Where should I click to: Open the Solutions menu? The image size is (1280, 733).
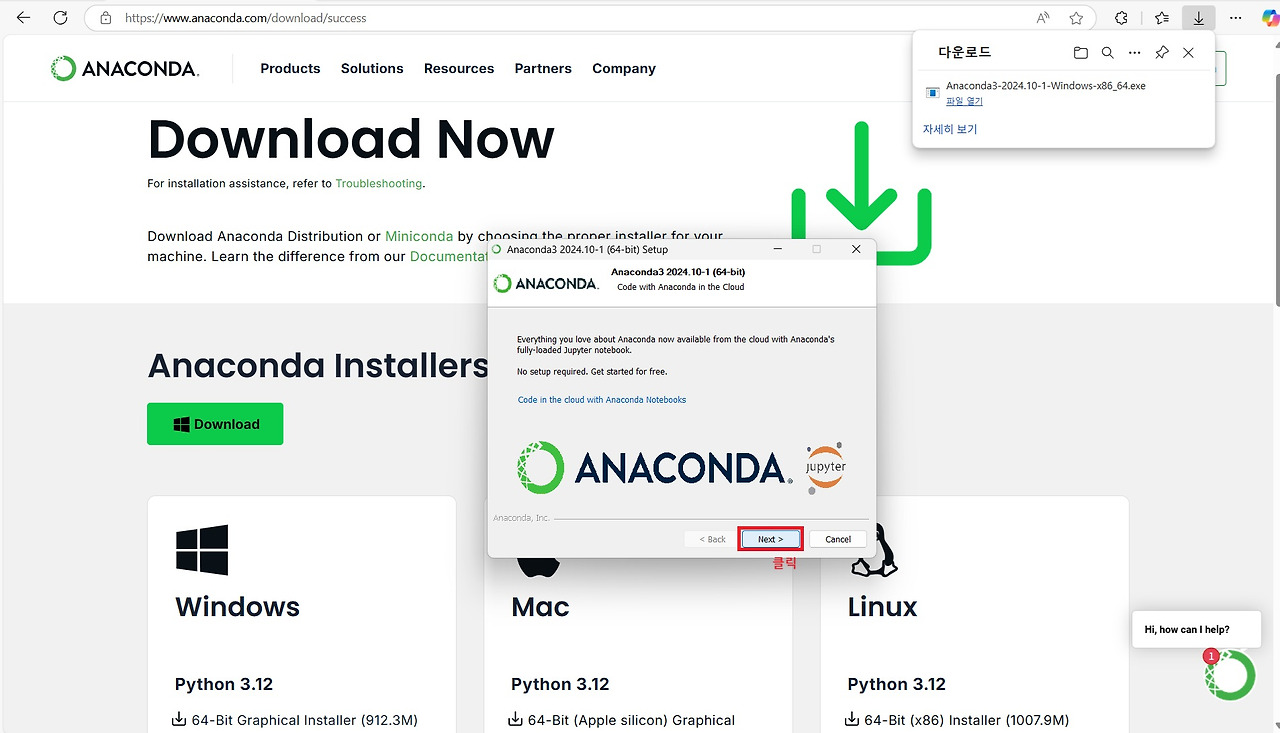[372, 69]
